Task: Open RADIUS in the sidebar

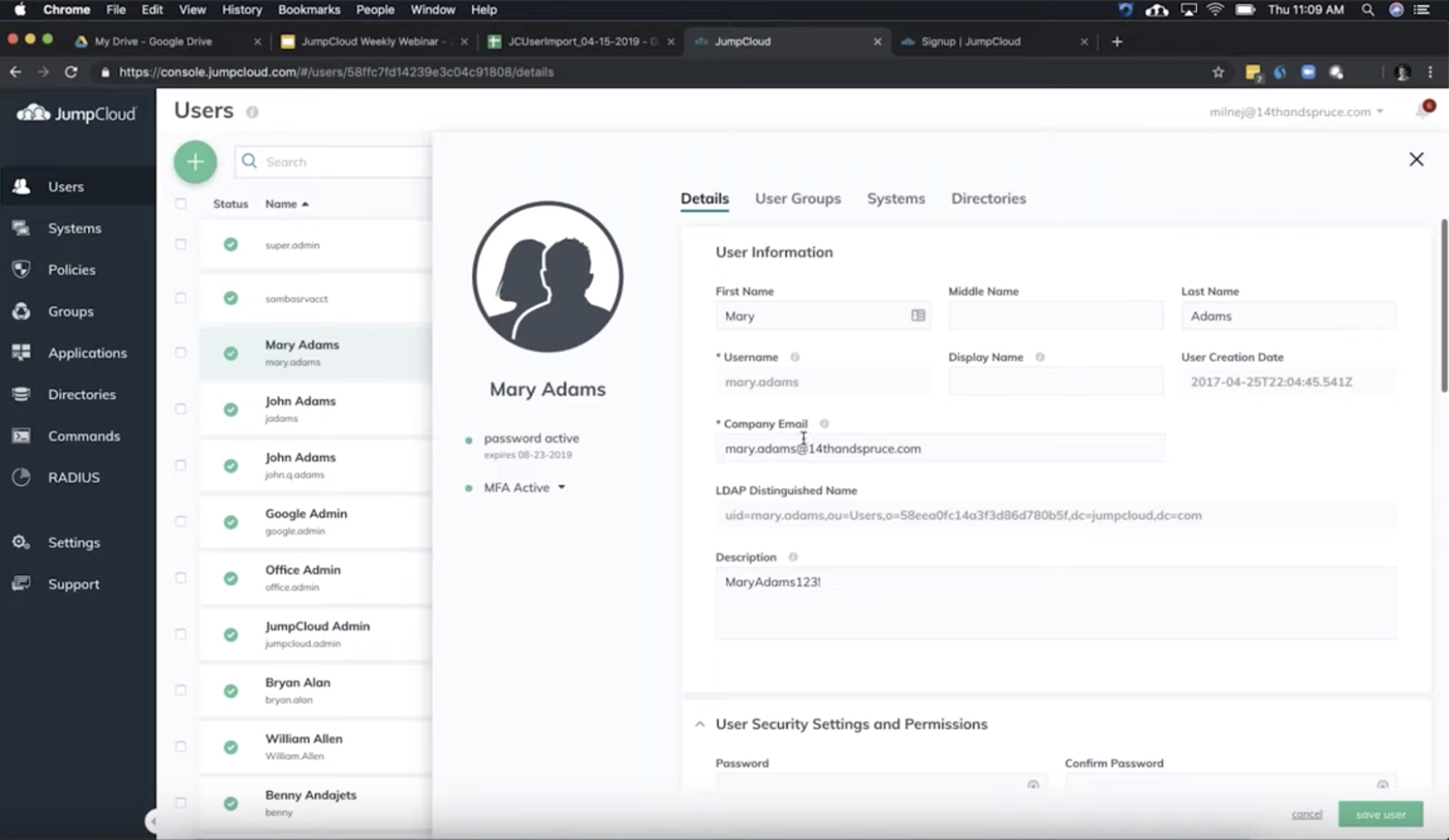Action: [73, 477]
